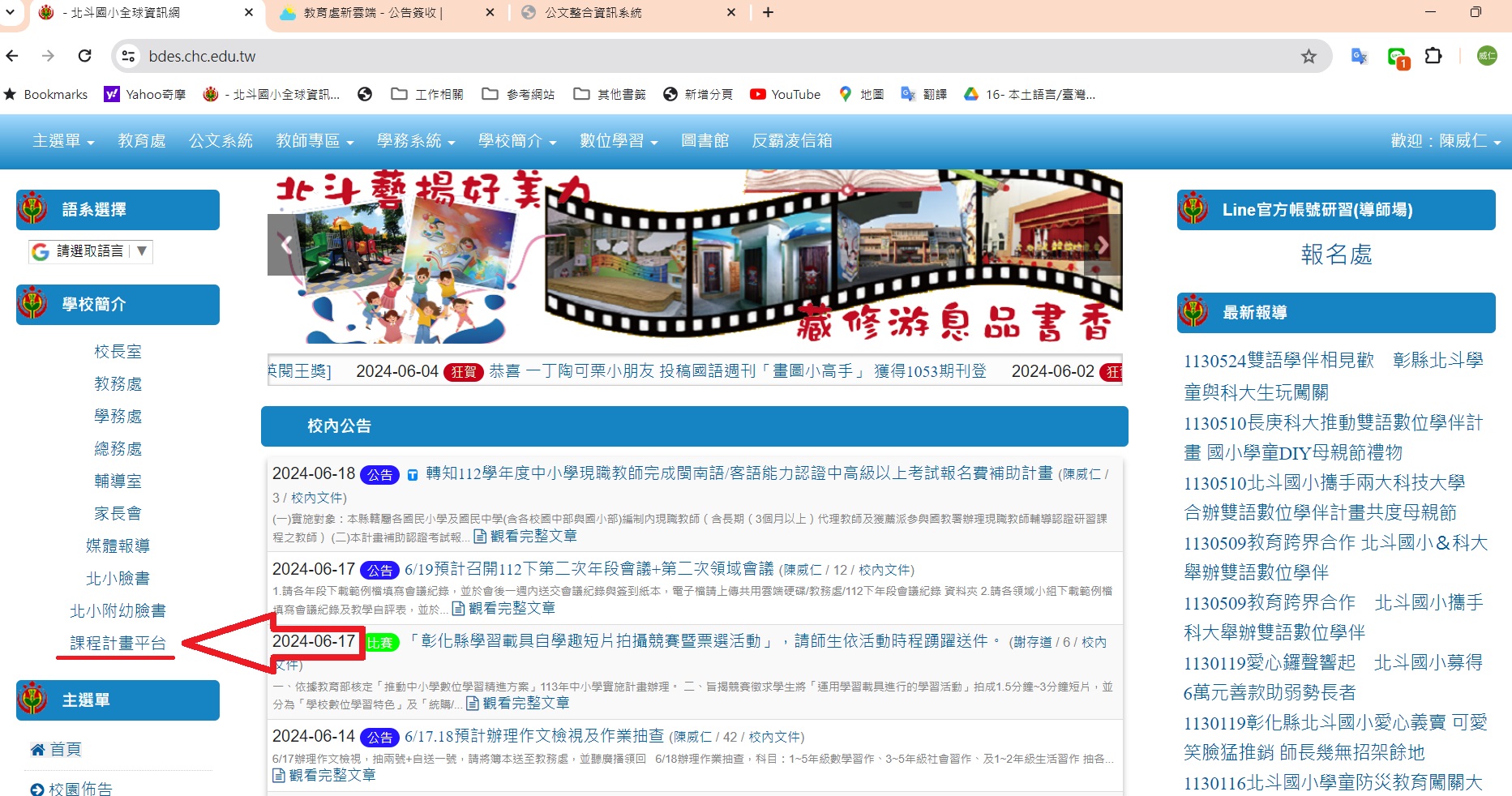Open 輔導室 sidebar link
Viewport: 1512px width, 796px height.
click(x=118, y=481)
